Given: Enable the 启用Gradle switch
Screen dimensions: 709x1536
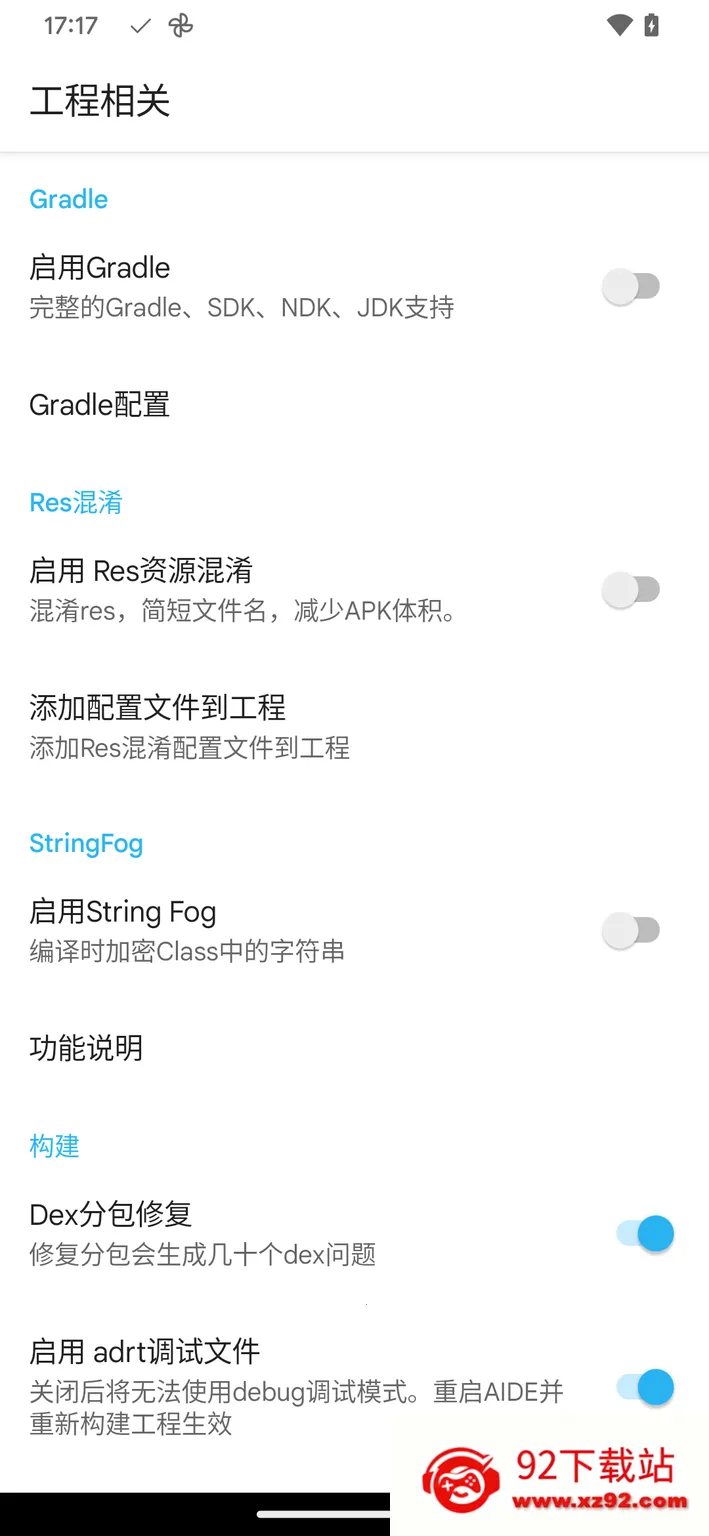Looking at the screenshot, I should click(631, 287).
